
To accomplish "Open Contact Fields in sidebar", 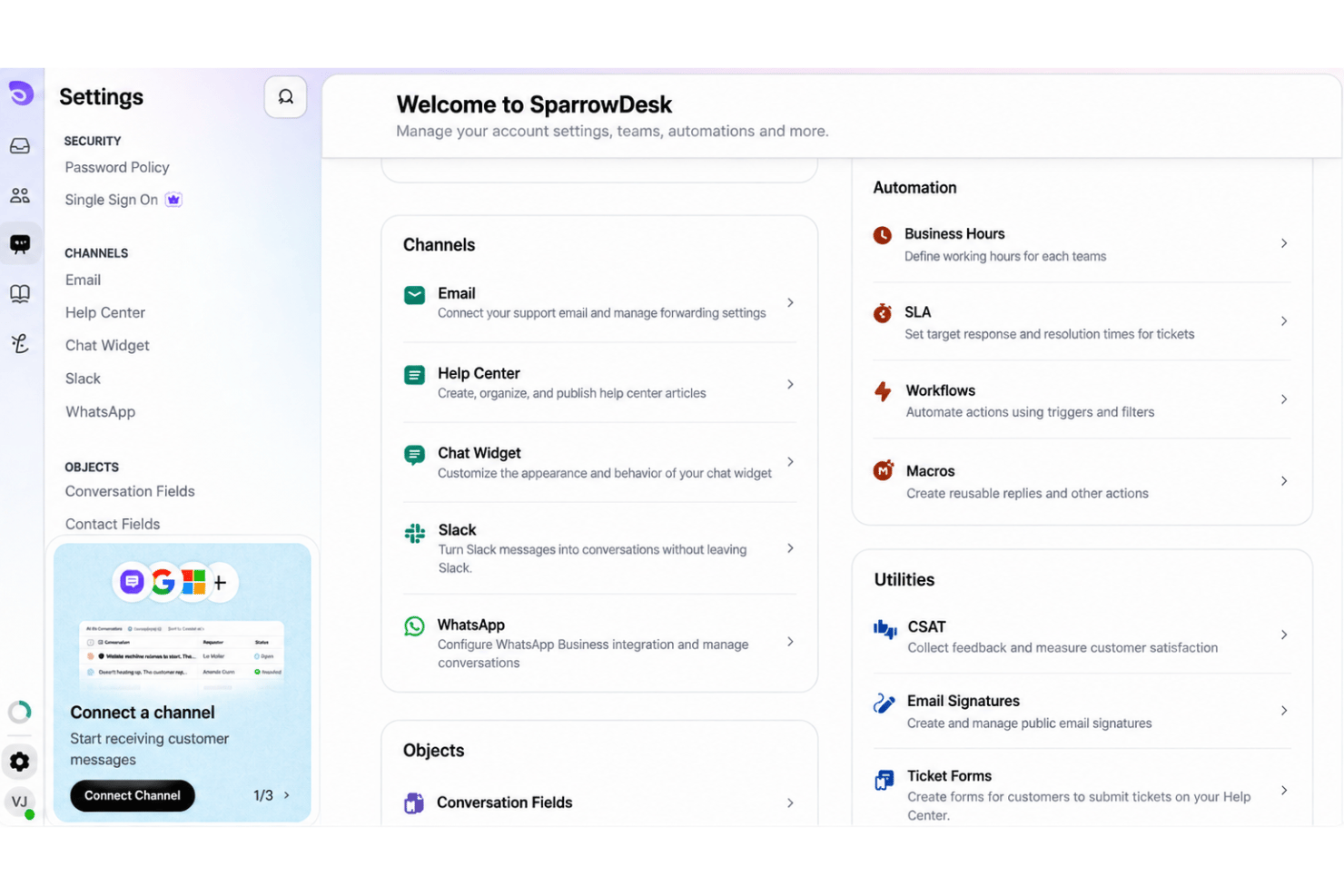I will point(113,524).
